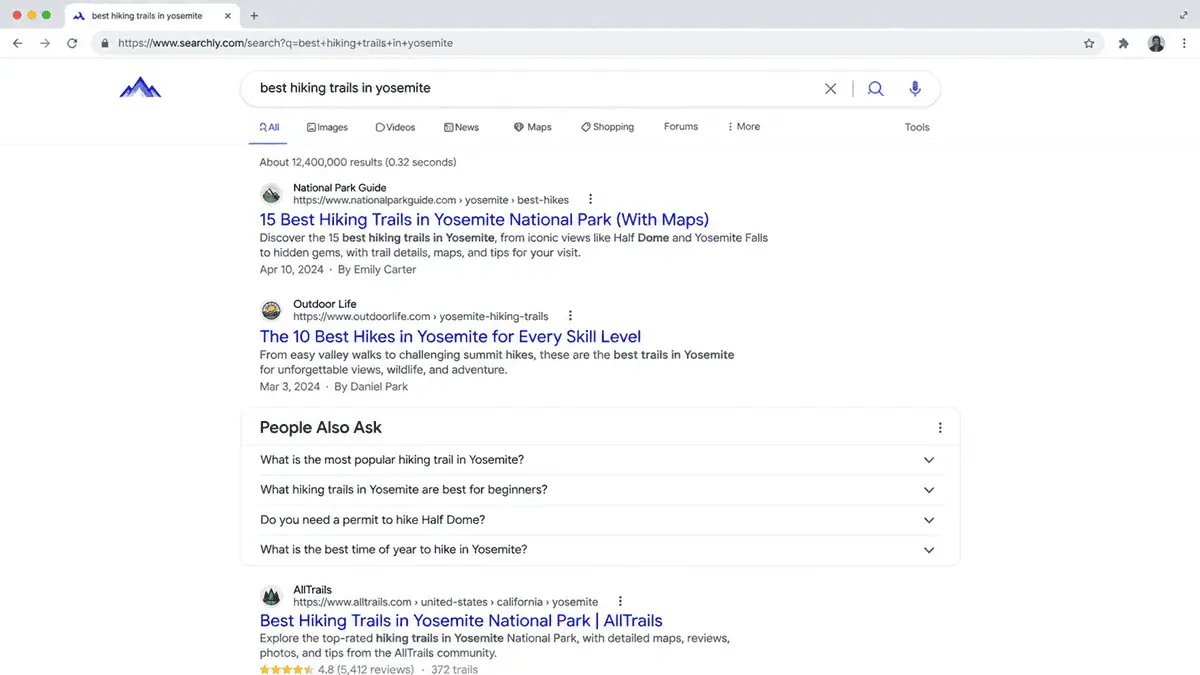Clear the search query with the X icon
The height and width of the screenshot is (675, 1200).
pyautogui.click(x=830, y=88)
